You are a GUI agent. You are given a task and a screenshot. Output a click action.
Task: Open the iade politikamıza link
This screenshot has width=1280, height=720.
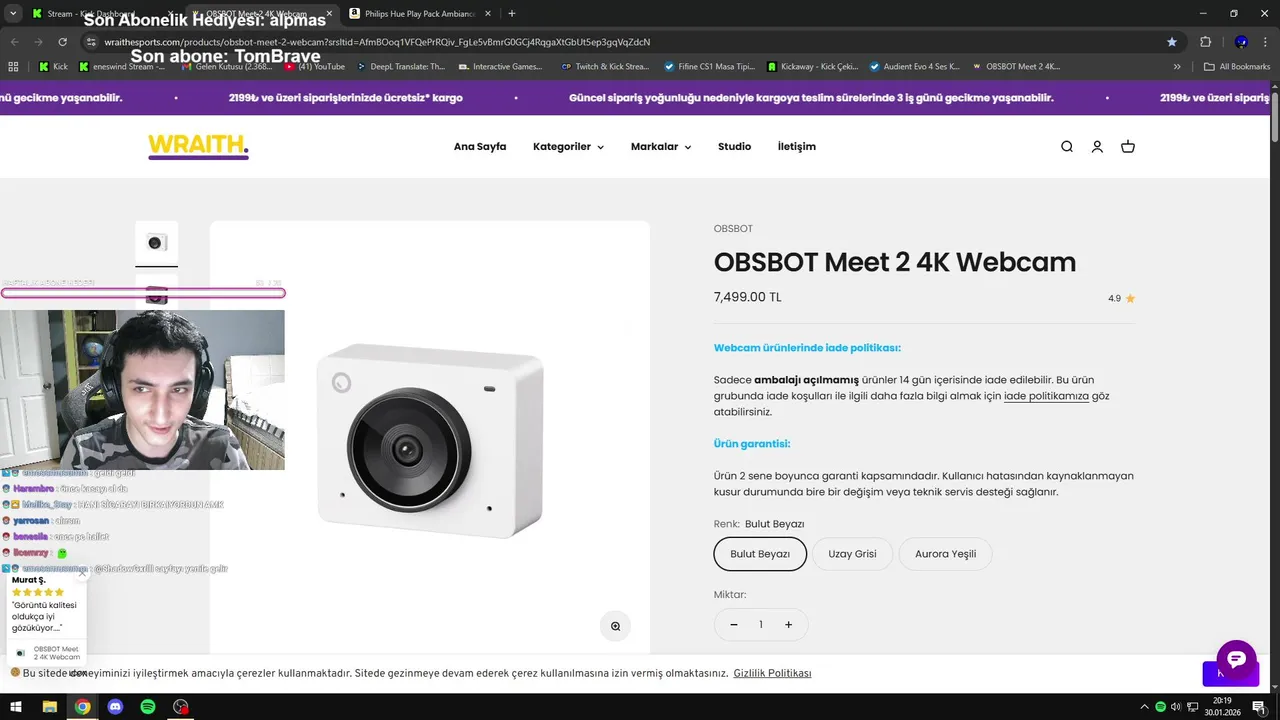pyautogui.click(x=1046, y=396)
